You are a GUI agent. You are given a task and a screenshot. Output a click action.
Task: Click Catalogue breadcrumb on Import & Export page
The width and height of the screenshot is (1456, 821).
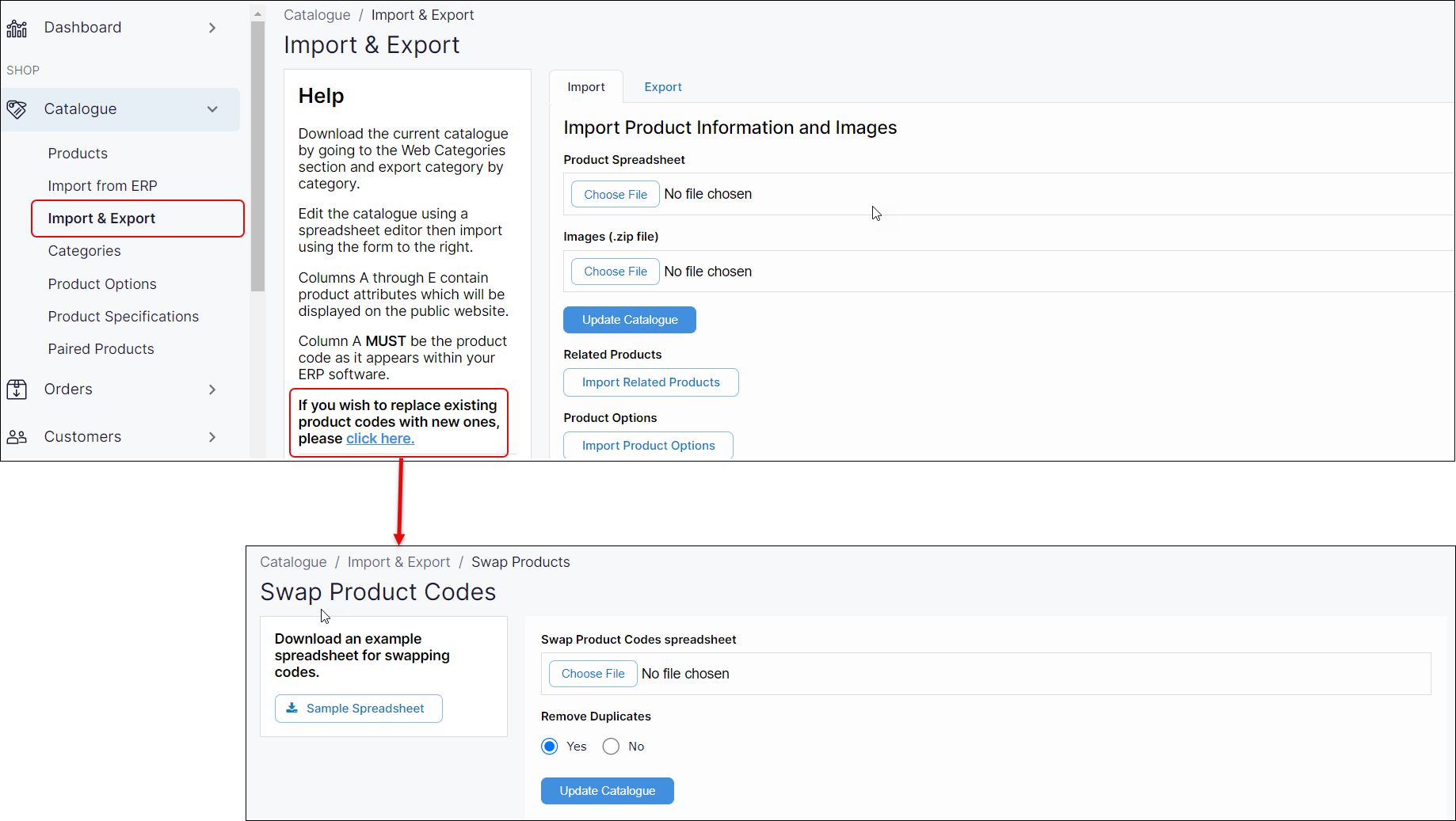pyautogui.click(x=317, y=15)
